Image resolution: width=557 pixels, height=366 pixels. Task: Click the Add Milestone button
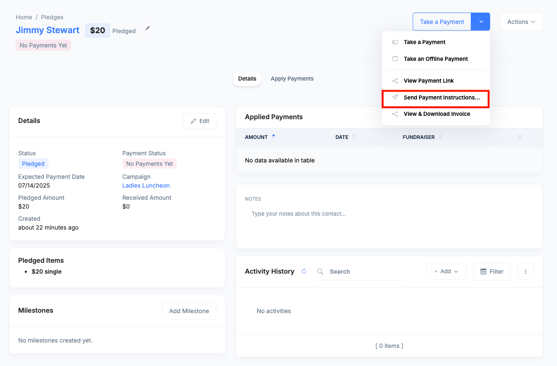pyautogui.click(x=189, y=311)
